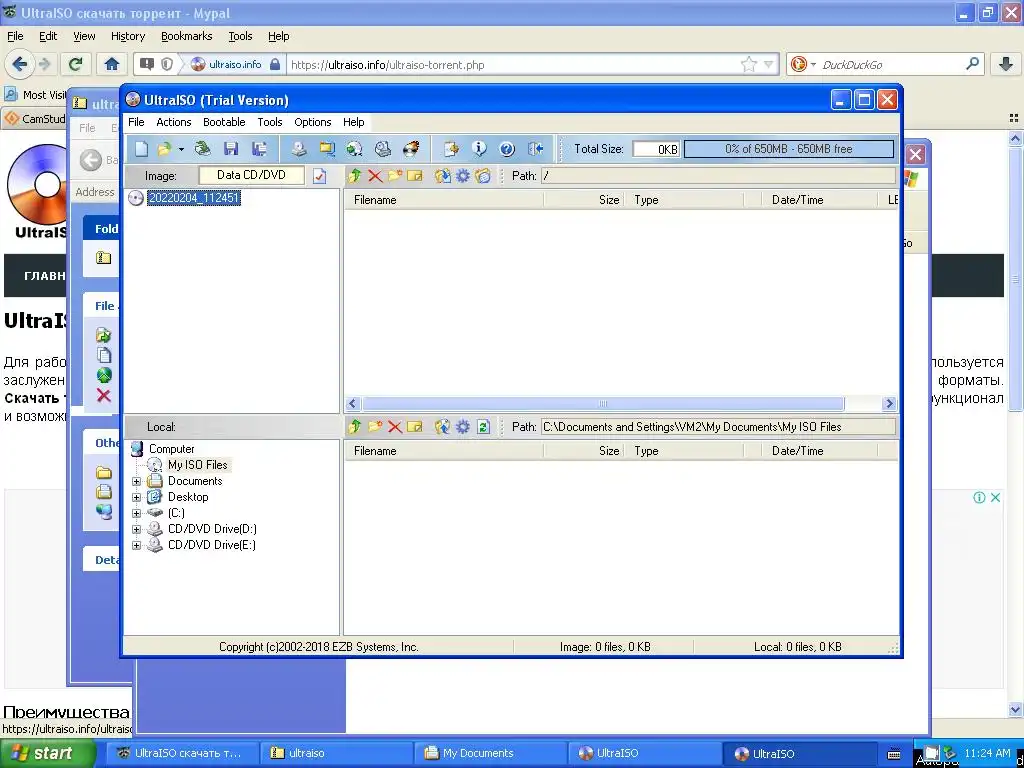Sort Local pane by the Date/Time column header
This screenshot has width=1024, height=768.
click(x=820, y=451)
